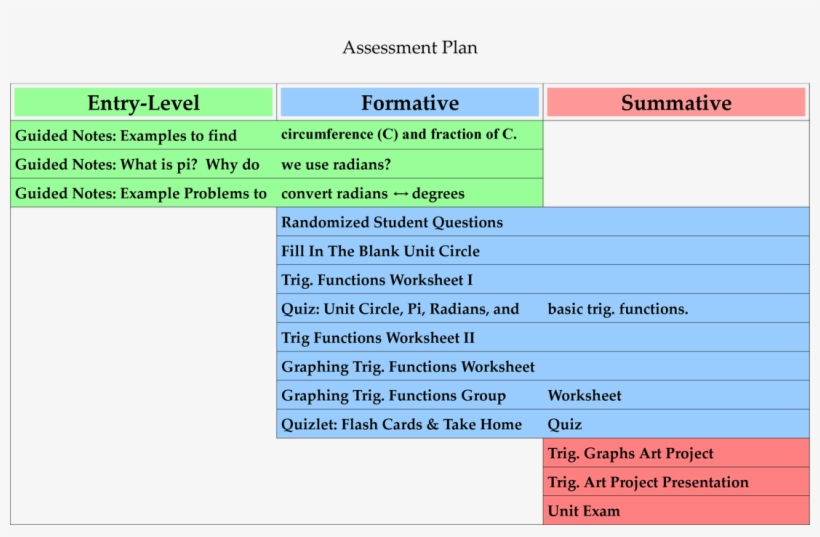Select Quizlet: Flash Cards & Take Home Quiz
The height and width of the screenshot is (537, 820).
click(543, 424)
